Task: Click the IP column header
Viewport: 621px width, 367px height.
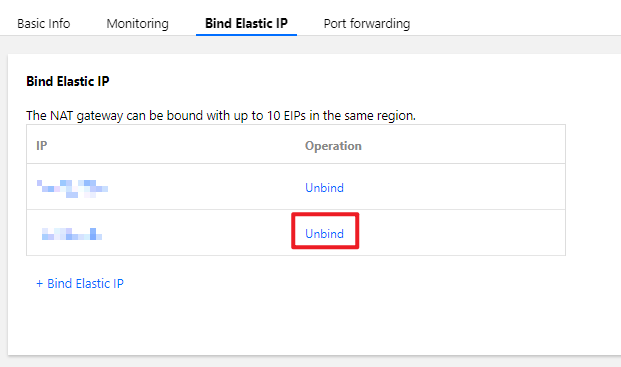Action: [x=42, y=146]
